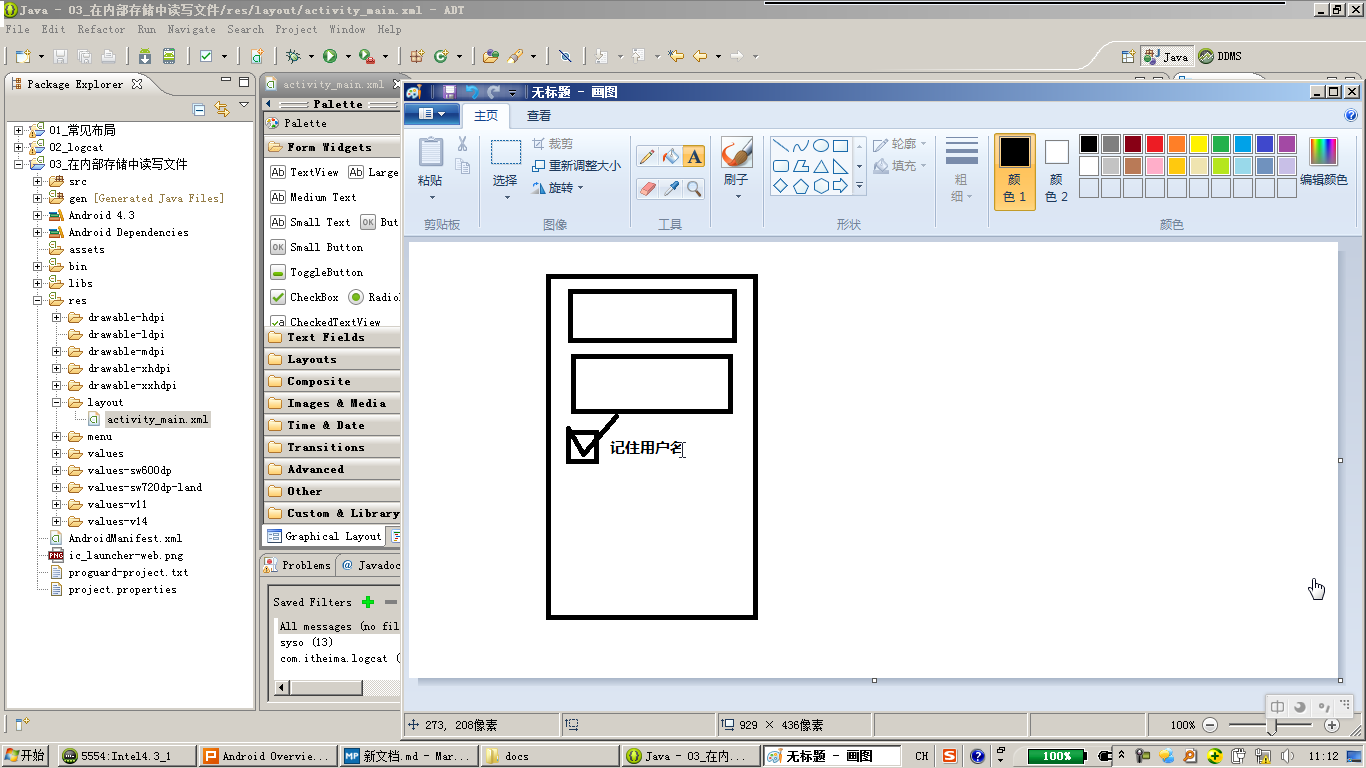1366x768 pixels.
Task: Choose the Pentagon shape in shapes gallery
Action: [x=801, y=186]
